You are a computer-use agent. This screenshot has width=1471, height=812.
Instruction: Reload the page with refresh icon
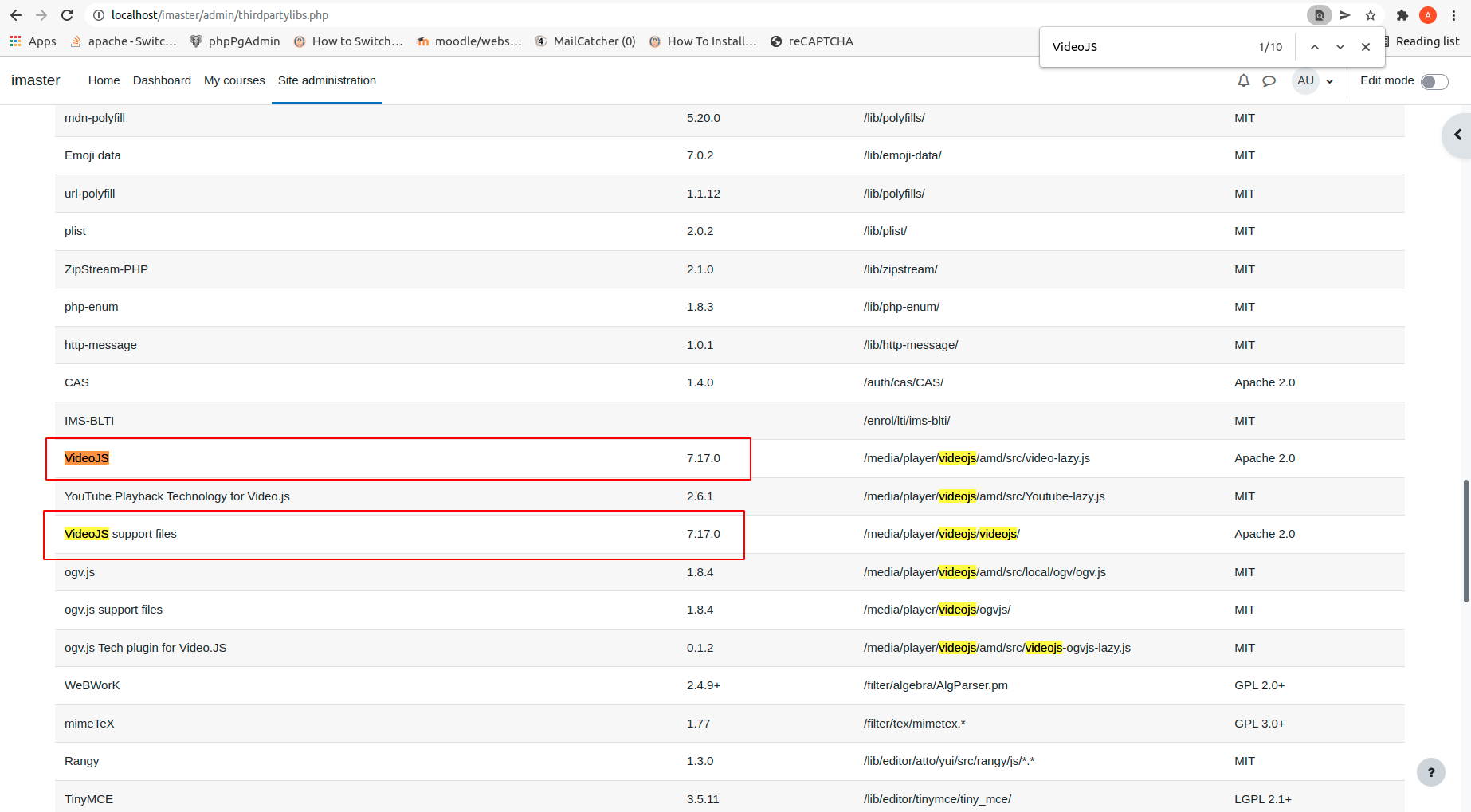coord(67,15)
